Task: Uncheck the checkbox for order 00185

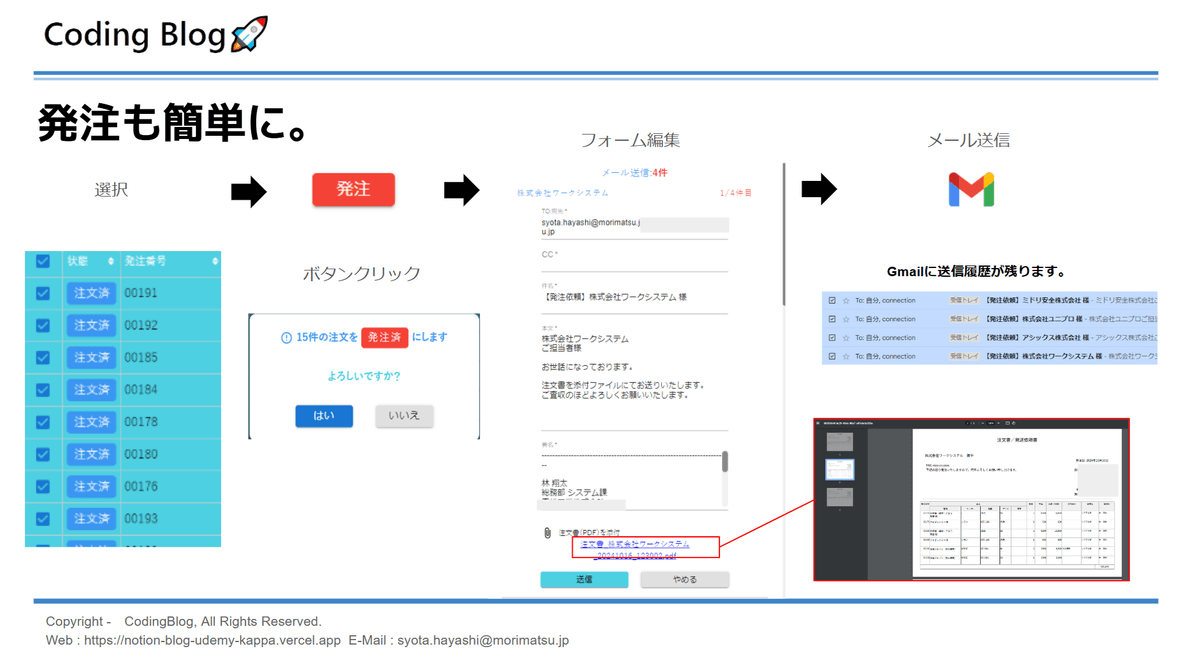Action: coord(43,357)
